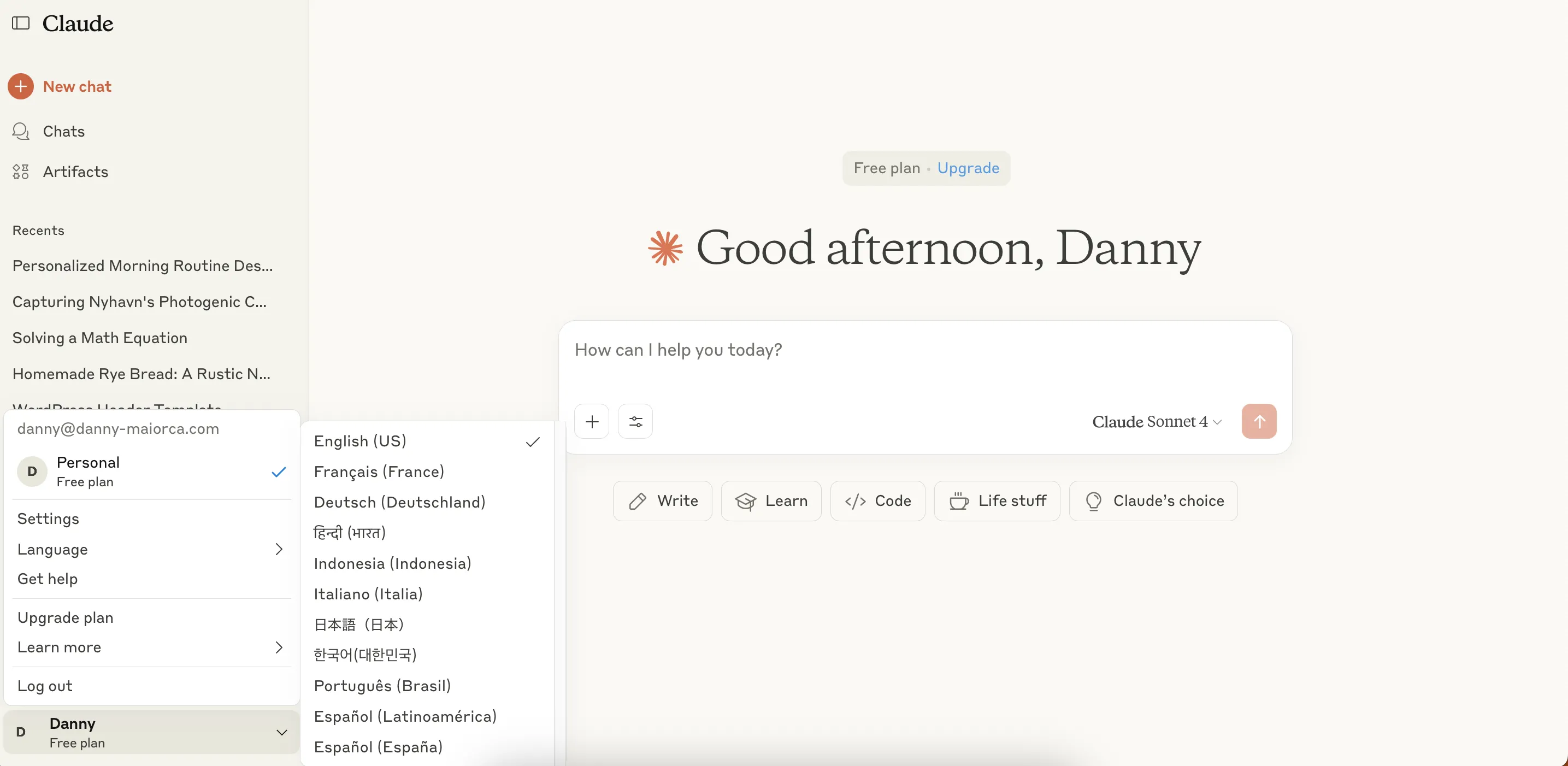The width and height of the screenshot is (1568, 766).
Task: Select Français (France) language
Action: [x=427, y=472]
